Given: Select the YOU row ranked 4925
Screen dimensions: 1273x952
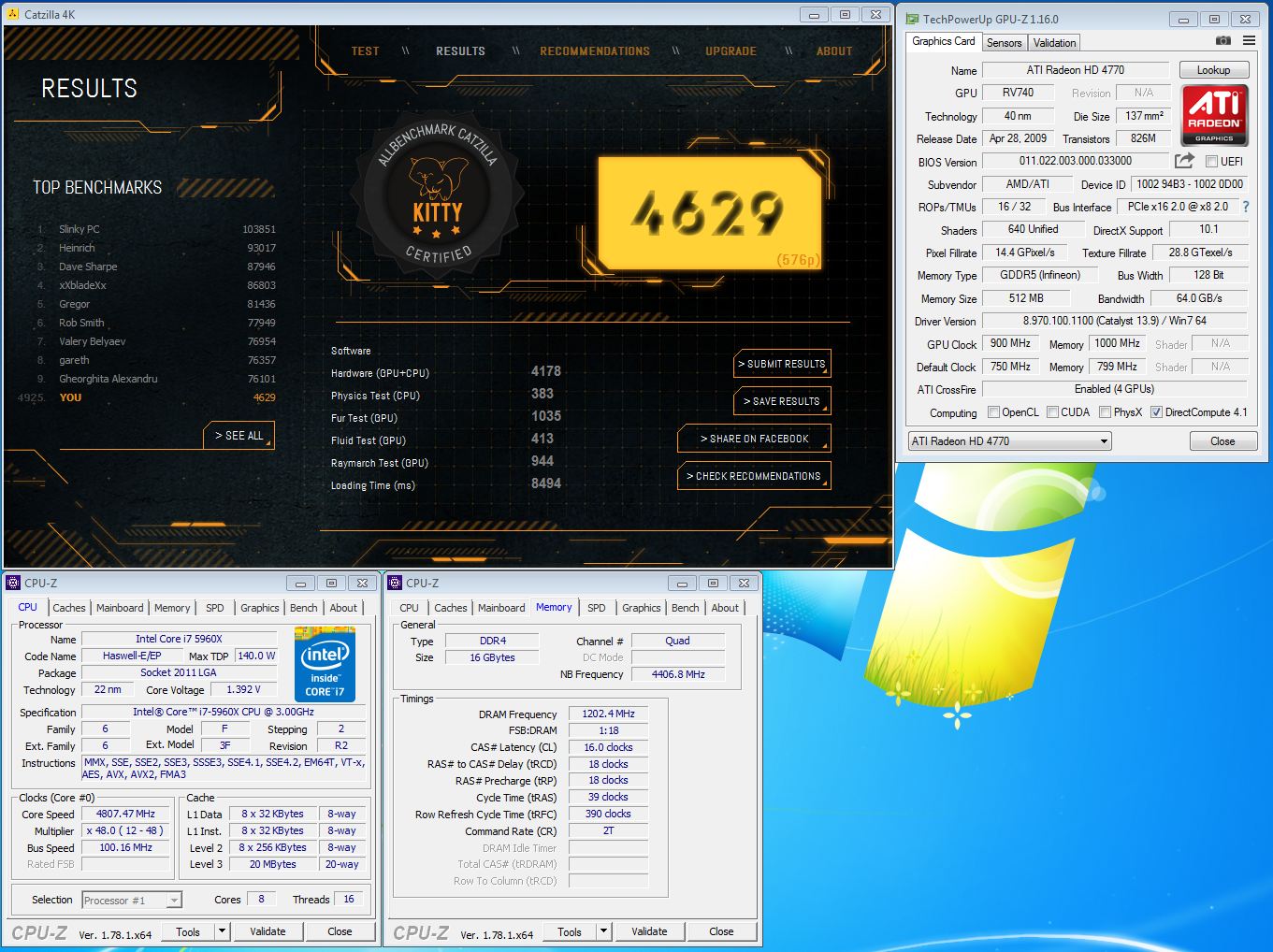Looking at the screenshot, I should tap(148, 397).
